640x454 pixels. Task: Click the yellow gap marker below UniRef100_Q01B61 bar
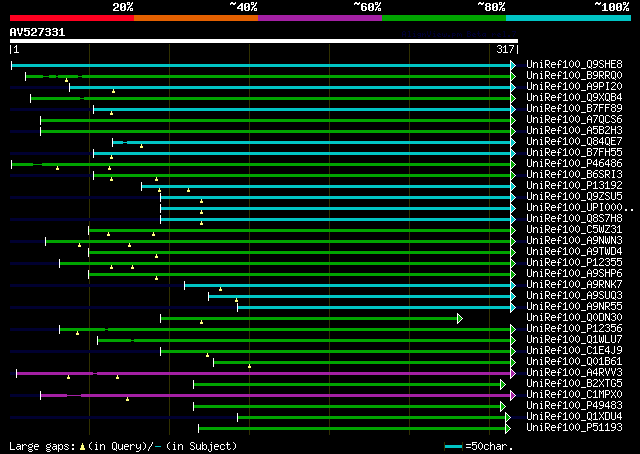pos(249,366)
